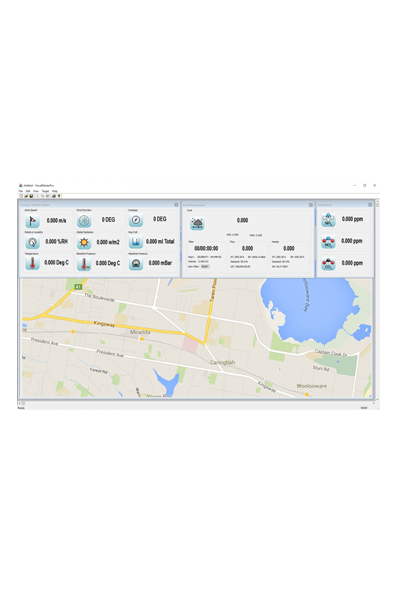
Task: Click the Global Radiation sun icon
Action: point(84,242)
